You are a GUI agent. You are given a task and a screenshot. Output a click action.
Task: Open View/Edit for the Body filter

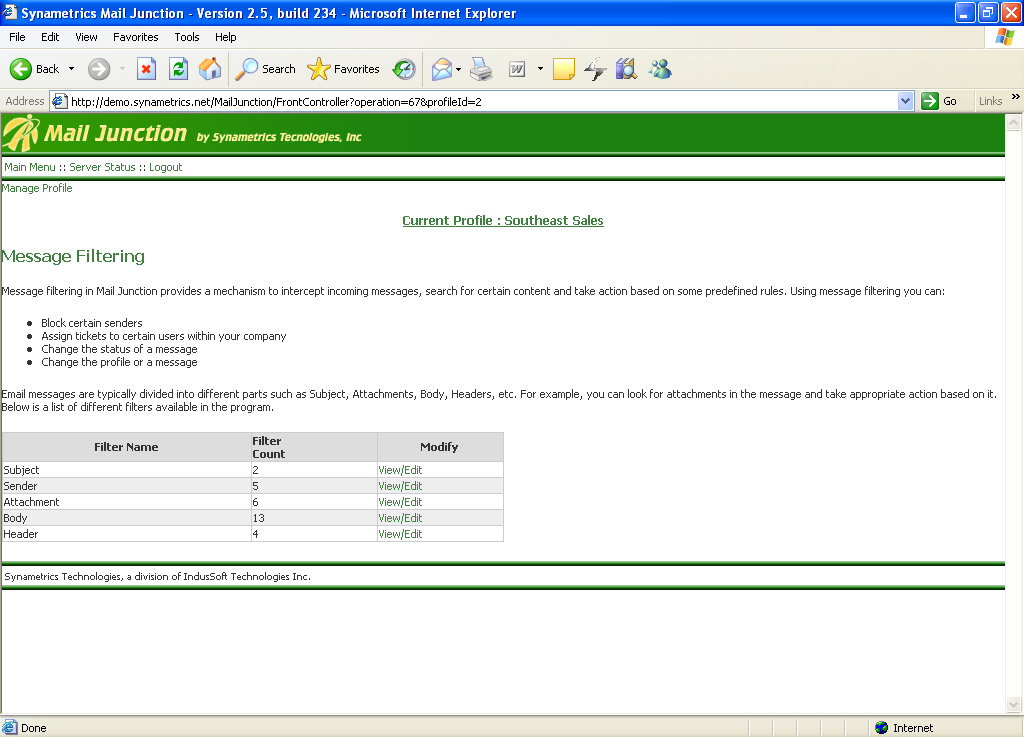click(400, 518)
